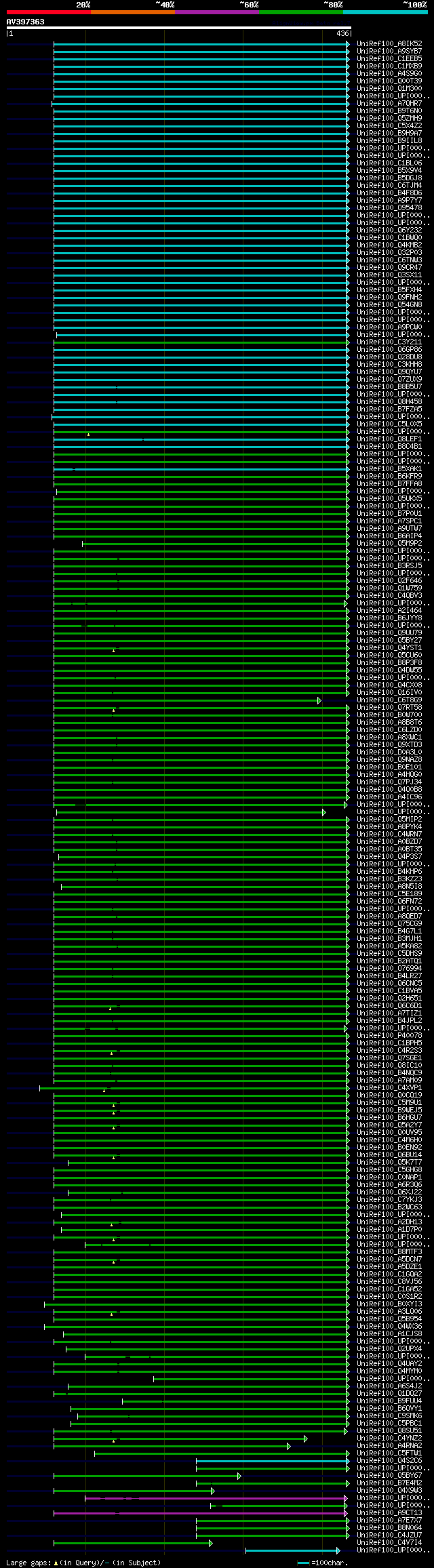Select label UniRef100_C4V7I4
This screenshot has width=434, height=1568.
point(389,1543)
